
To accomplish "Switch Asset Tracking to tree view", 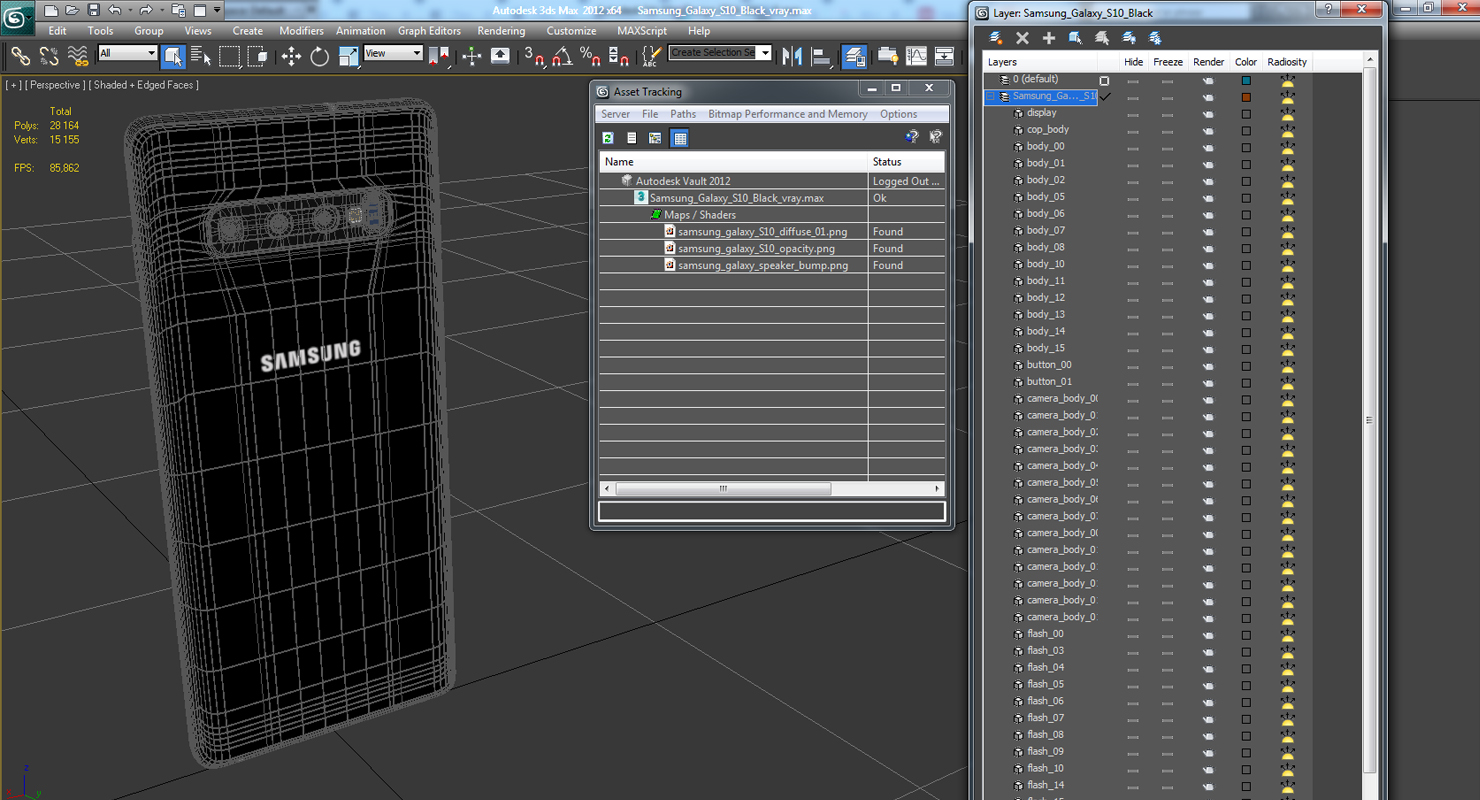I will [655, 138].
